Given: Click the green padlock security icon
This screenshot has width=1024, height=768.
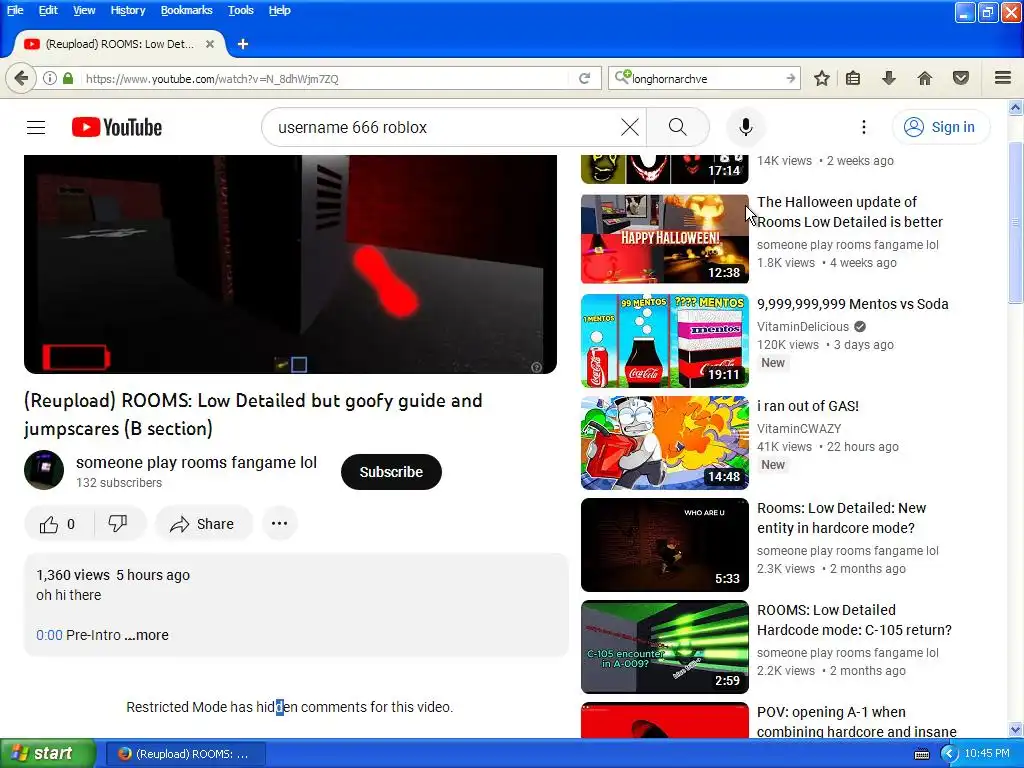Looking at the screenshot, I should (68, 78).
